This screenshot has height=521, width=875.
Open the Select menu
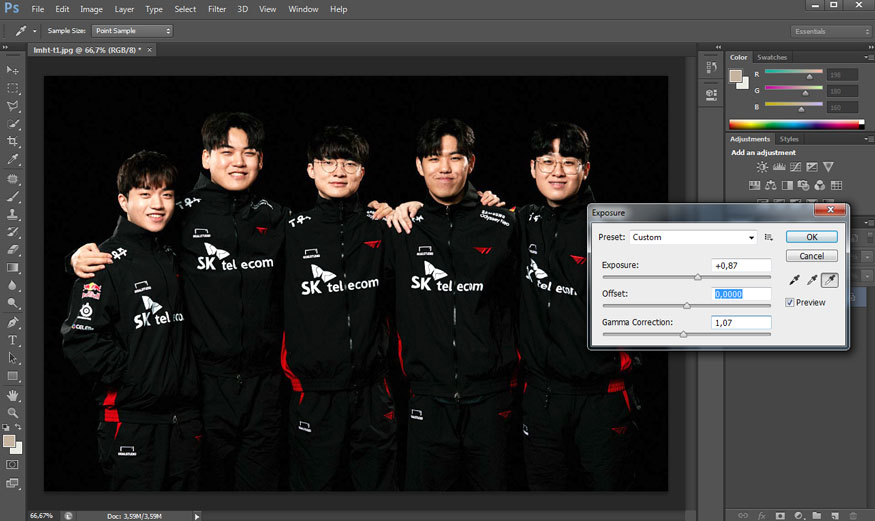tap(185, 9)
